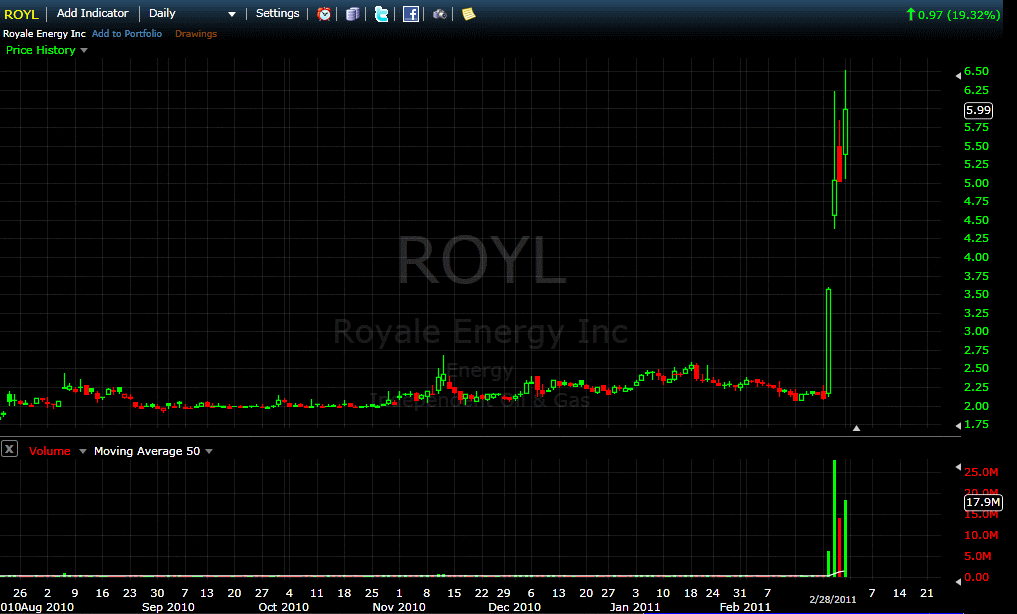
Task: Click the ROYL ticker symbol
Action: click(21, 14)
